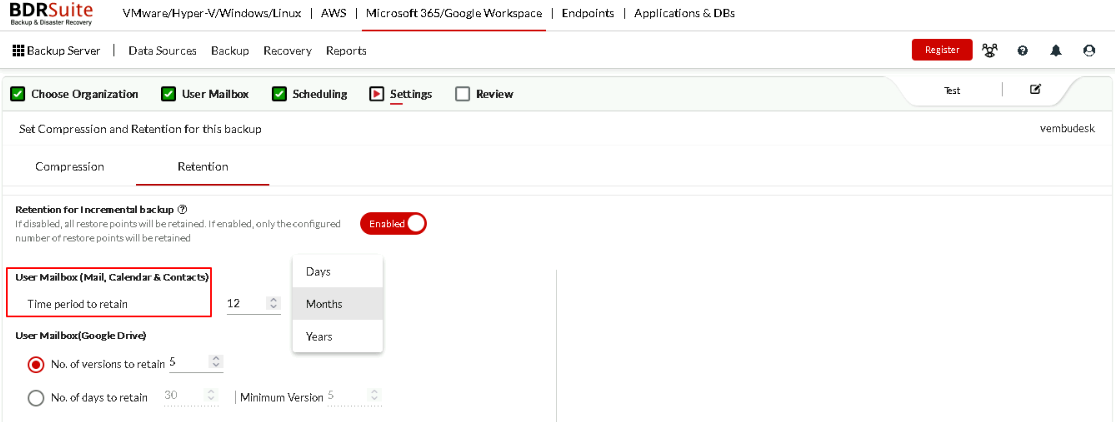Open the user profile account icon
1115x422 pixels.
[x=1089, y=51]
